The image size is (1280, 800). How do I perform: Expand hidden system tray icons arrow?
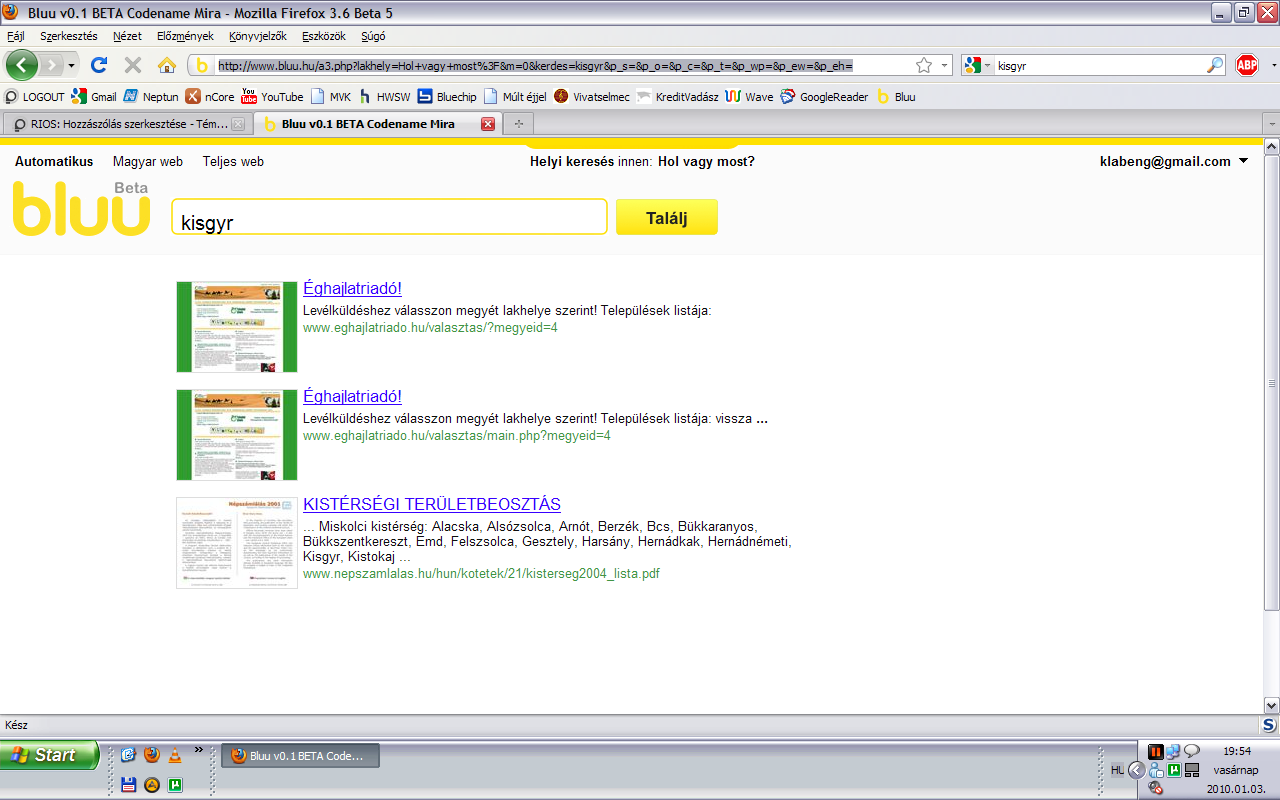coord(1136,769)
